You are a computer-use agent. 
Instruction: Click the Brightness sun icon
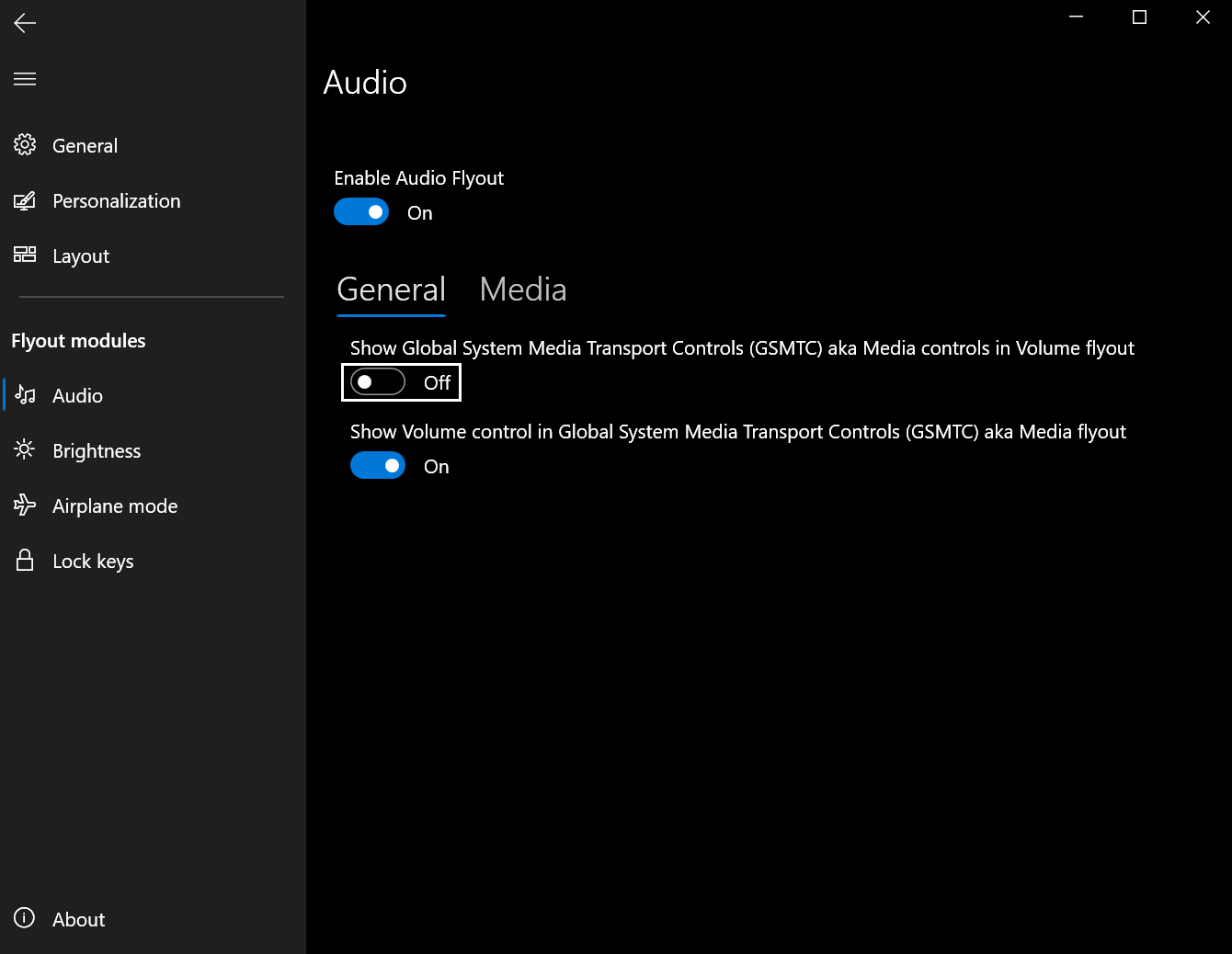tap(24, 449)
